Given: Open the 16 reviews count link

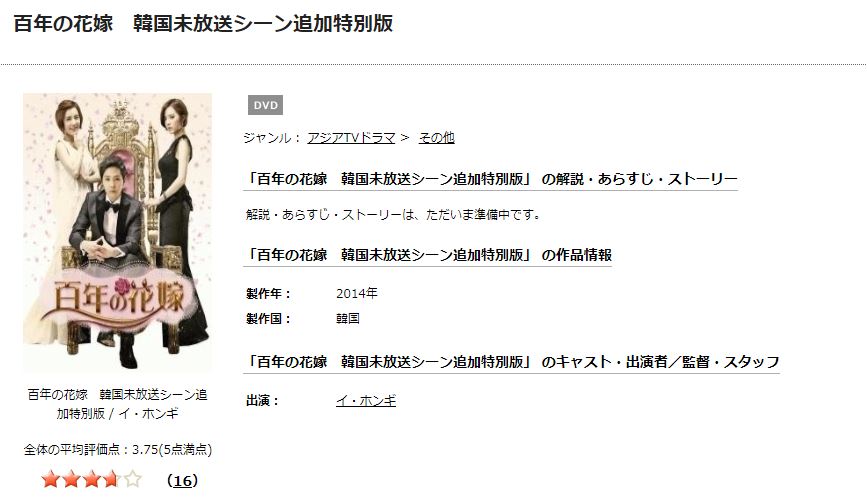Looking at the screenshot, I should point(182,481).
